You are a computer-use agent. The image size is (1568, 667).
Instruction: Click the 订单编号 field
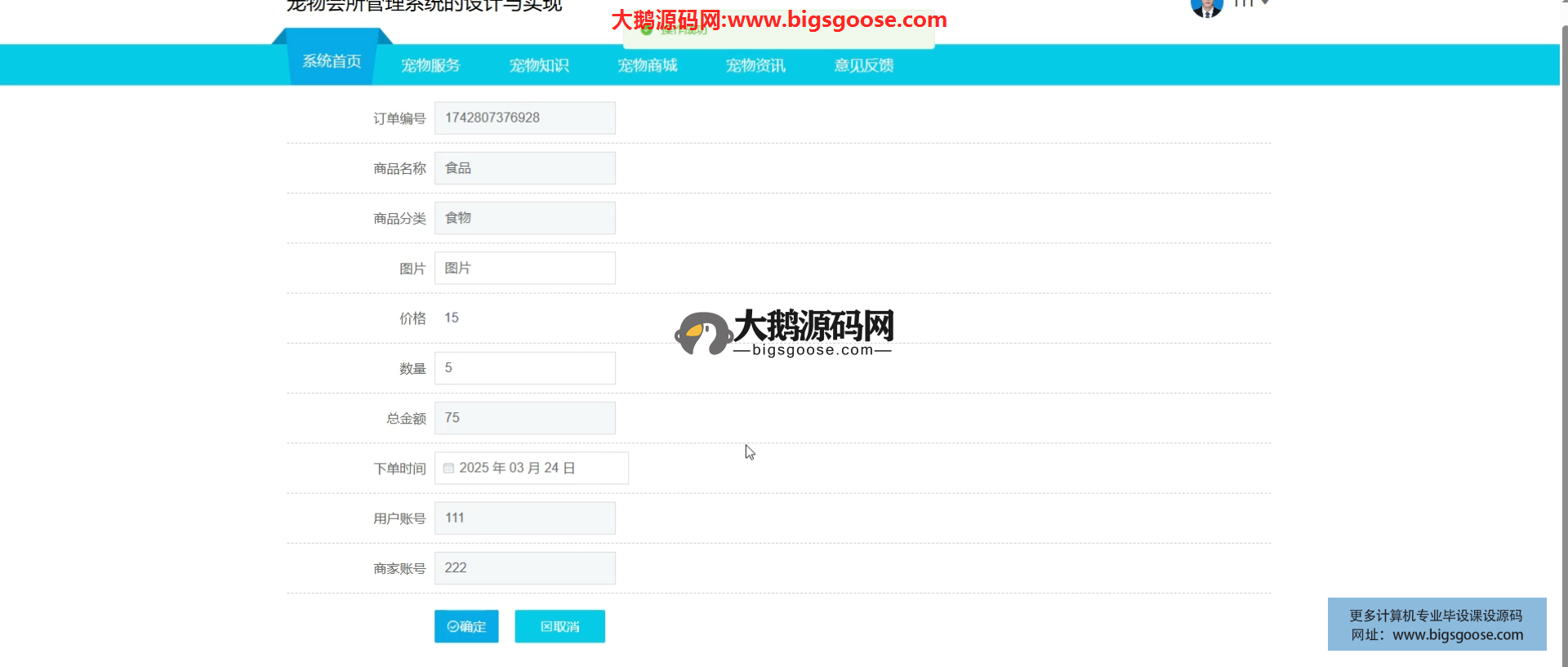[524, 118]
